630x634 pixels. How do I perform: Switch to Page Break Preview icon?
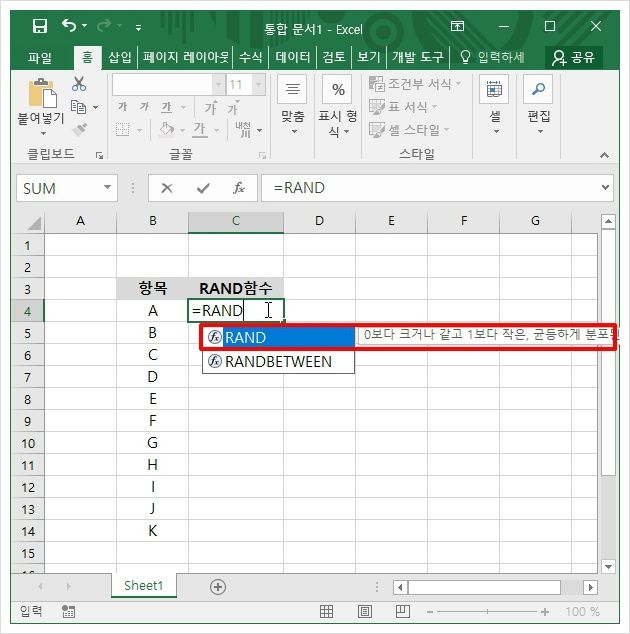tap(403, 611)
